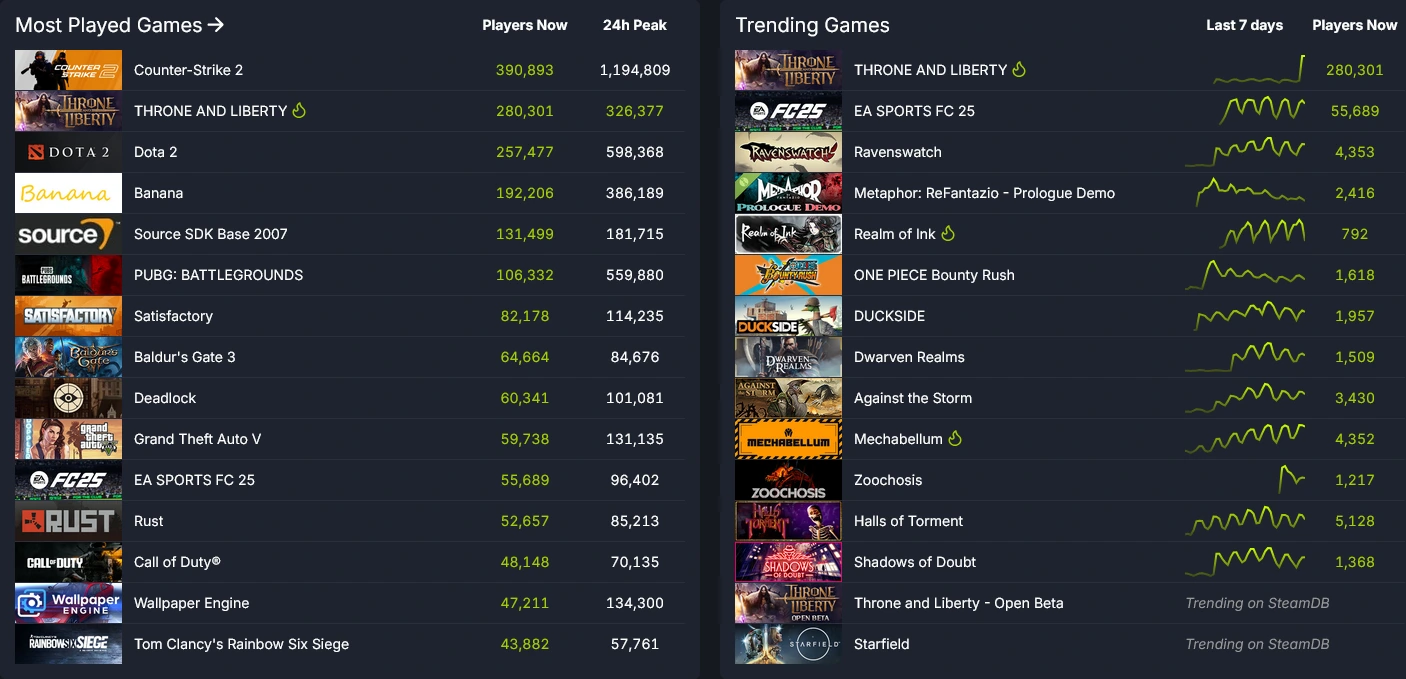Screen dimensions: 1406x679
Task: Open the Banana game thumbnail
Action: tap(68, 193)
